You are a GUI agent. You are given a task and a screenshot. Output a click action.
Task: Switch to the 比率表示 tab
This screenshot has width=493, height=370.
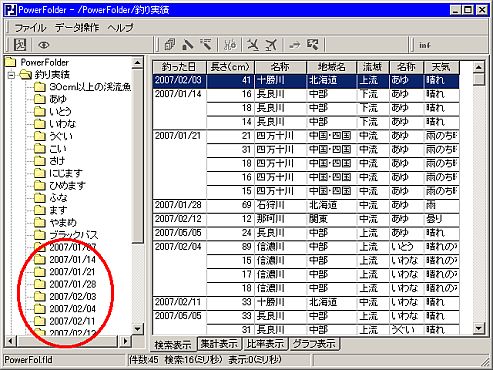[x=265, y=344]
